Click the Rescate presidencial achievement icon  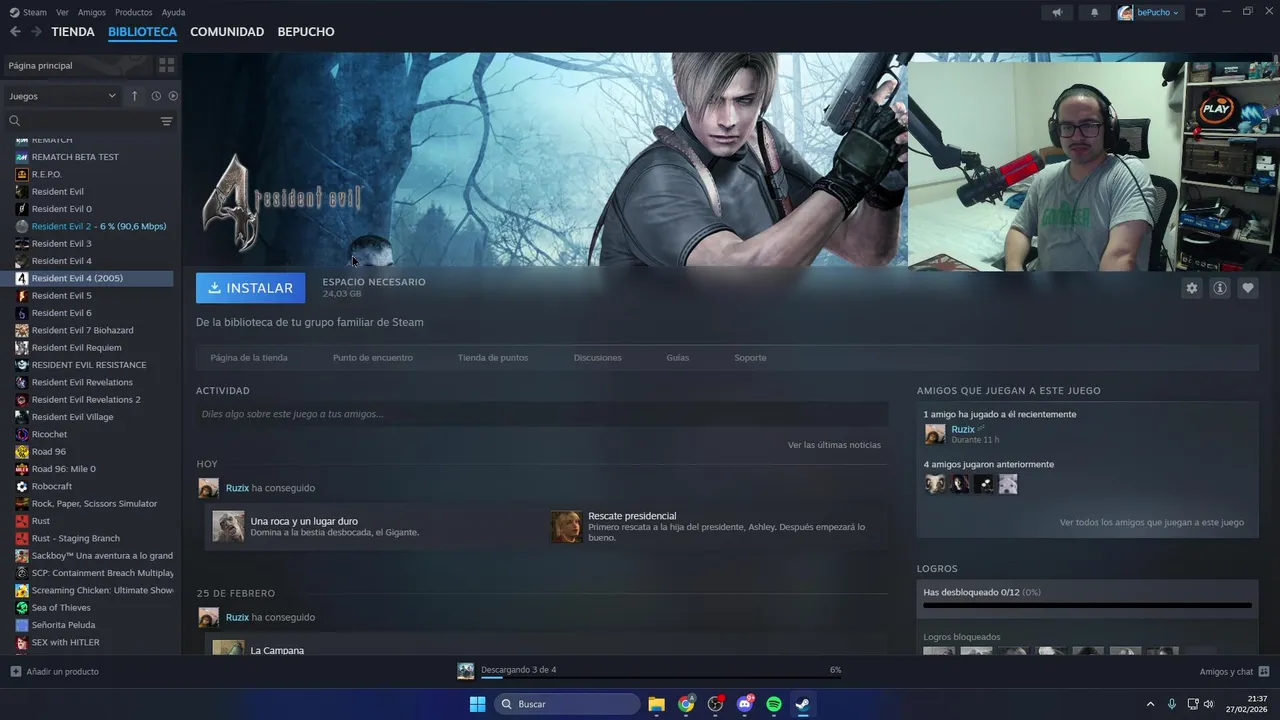pos(566,527)
